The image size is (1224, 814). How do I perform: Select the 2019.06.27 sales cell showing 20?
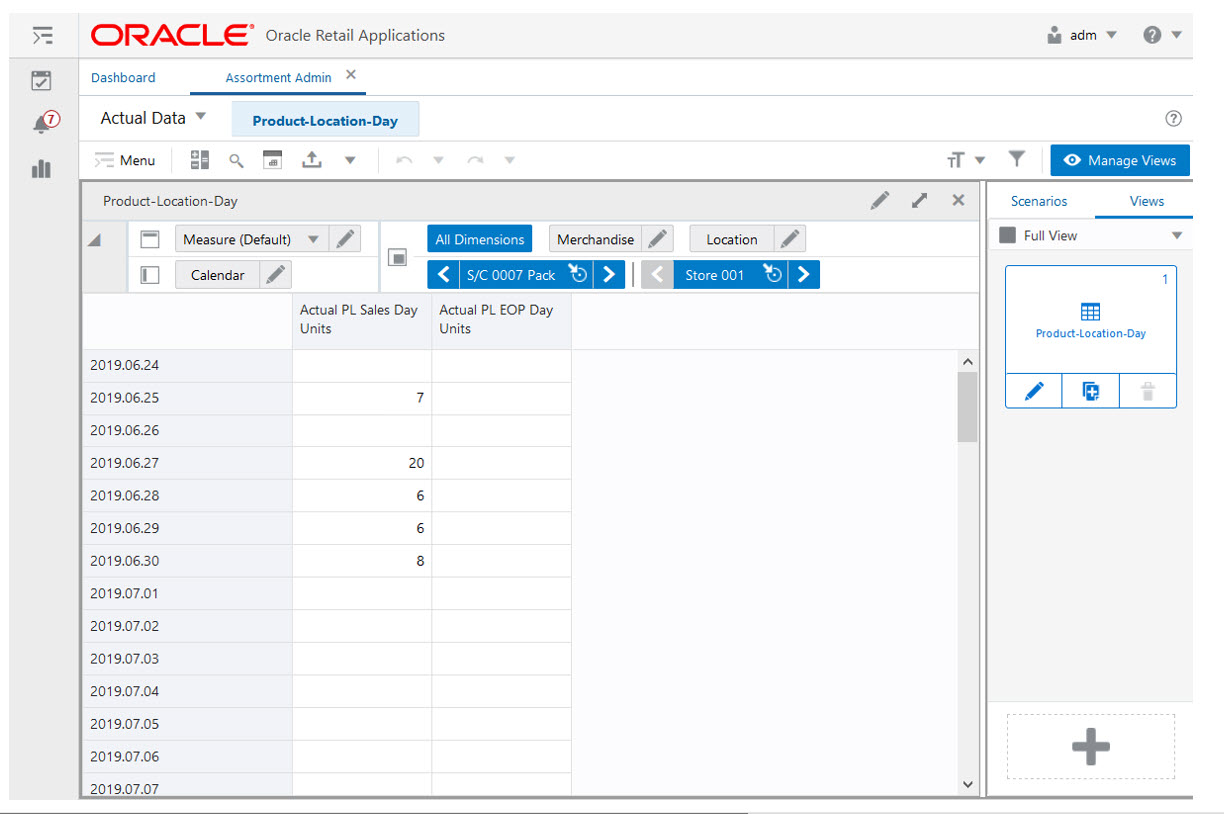(362, 463)
